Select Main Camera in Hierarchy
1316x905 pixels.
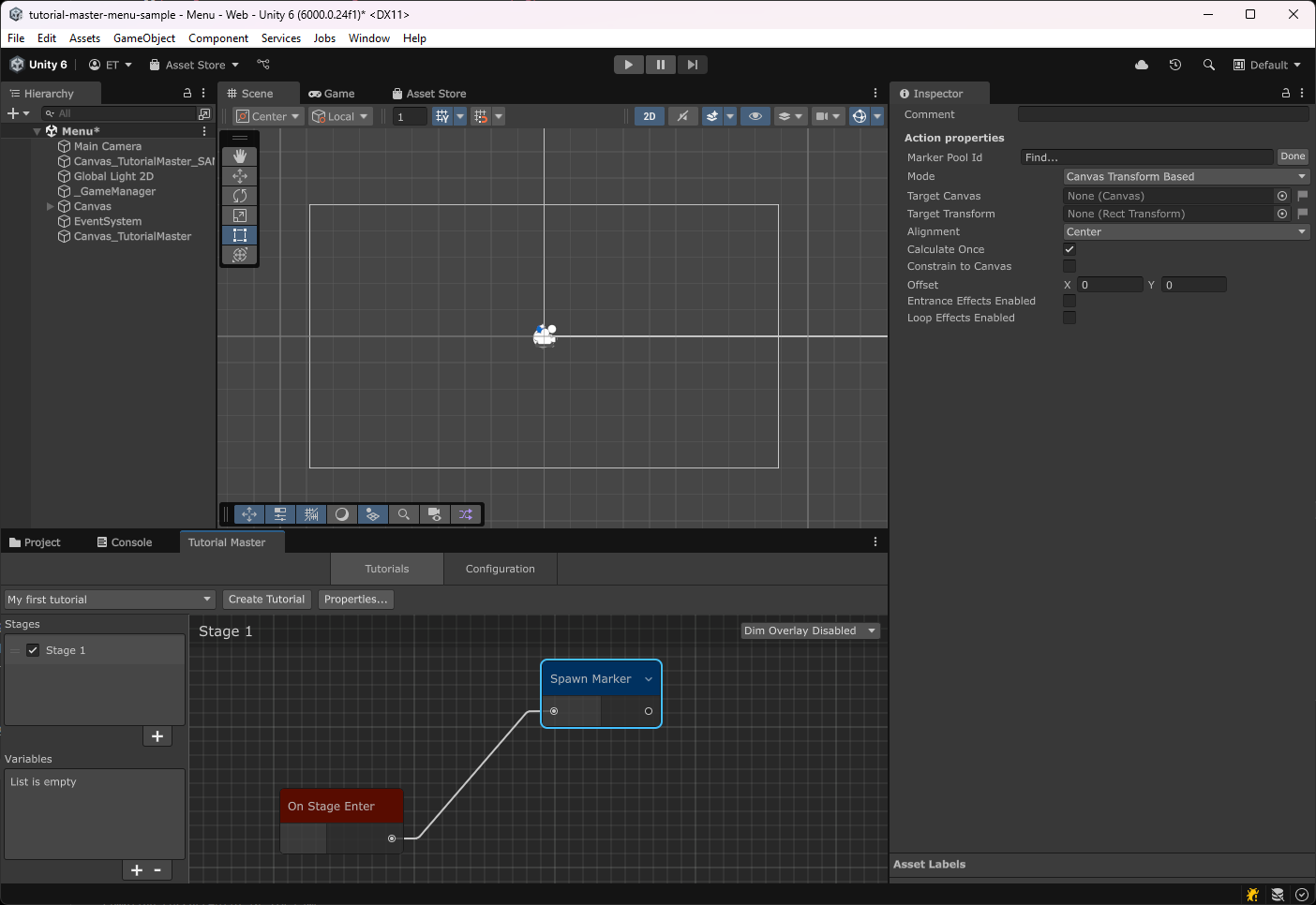[x=108, y=146]
